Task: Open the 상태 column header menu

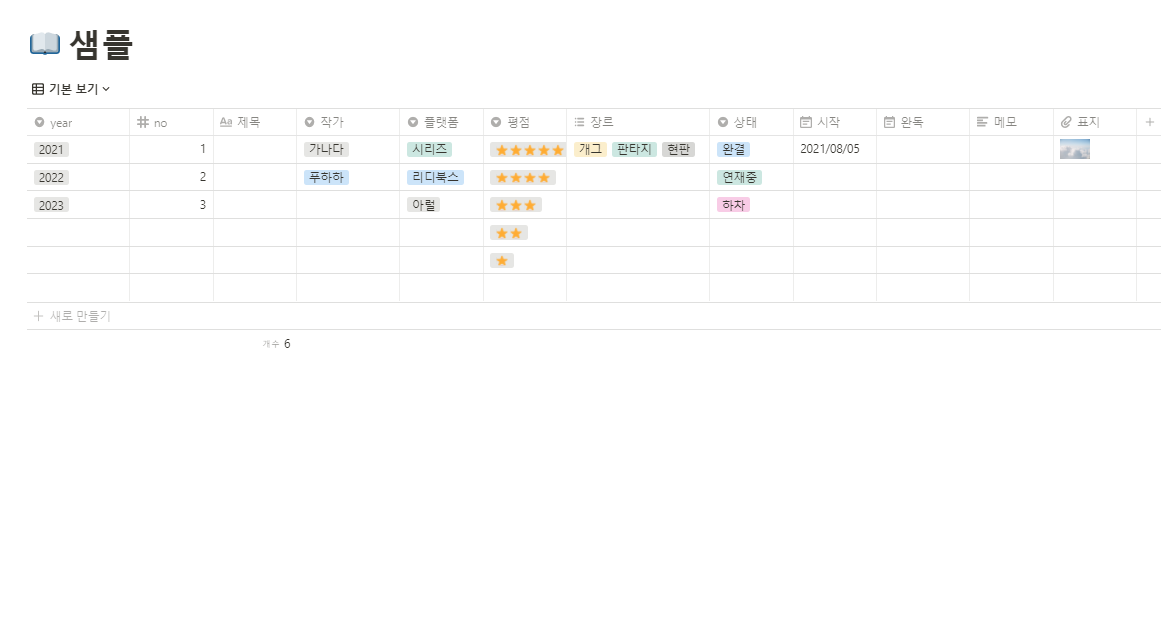Action: [x=744, y=122]
